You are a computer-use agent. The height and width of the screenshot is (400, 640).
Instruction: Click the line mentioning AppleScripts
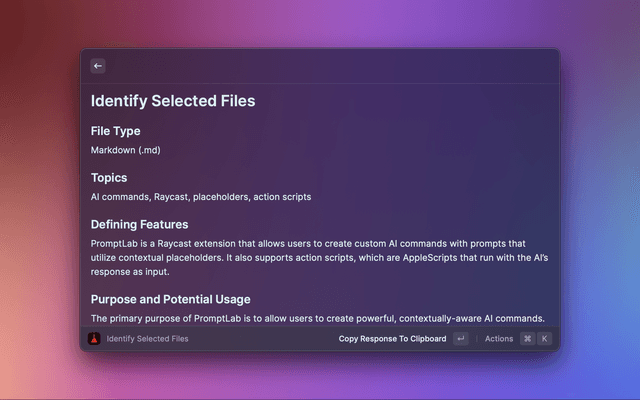pyautogui.click(x=320, y=258)
